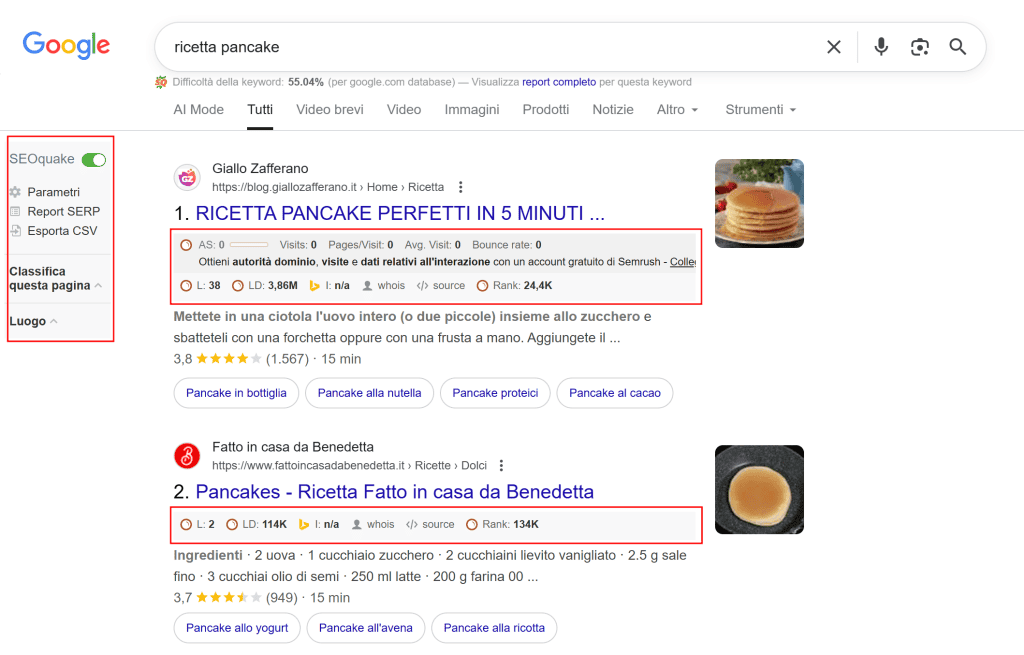This screenshot has height=655, width=1024.
Task: Click the AS score progress bar
Action: pos(249,245)
